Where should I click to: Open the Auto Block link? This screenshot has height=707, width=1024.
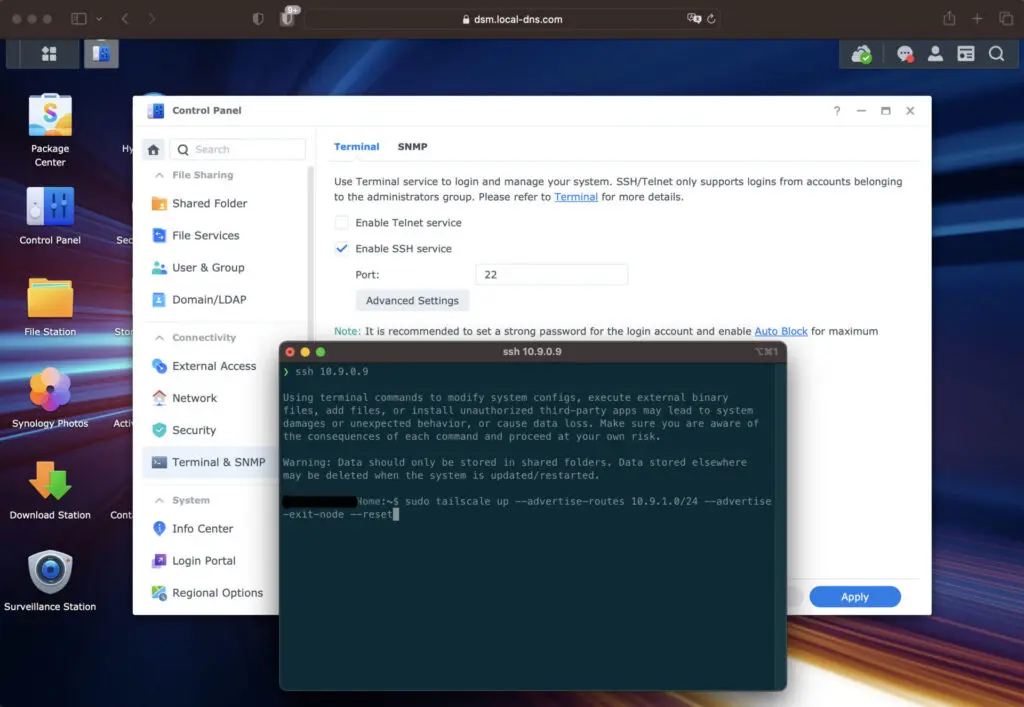pos(781,332)
